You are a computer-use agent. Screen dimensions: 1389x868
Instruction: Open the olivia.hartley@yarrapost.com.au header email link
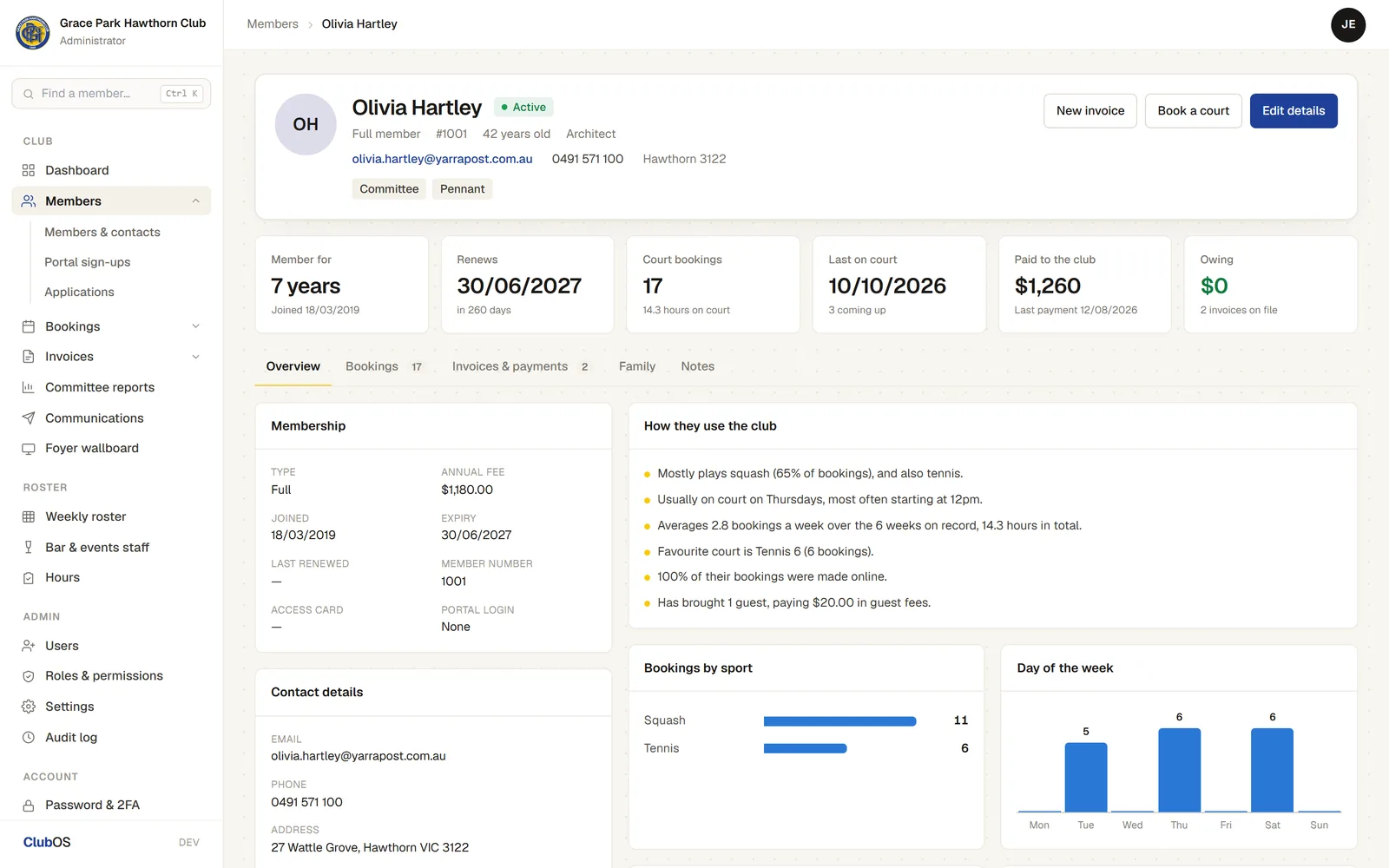coord(442,159)
